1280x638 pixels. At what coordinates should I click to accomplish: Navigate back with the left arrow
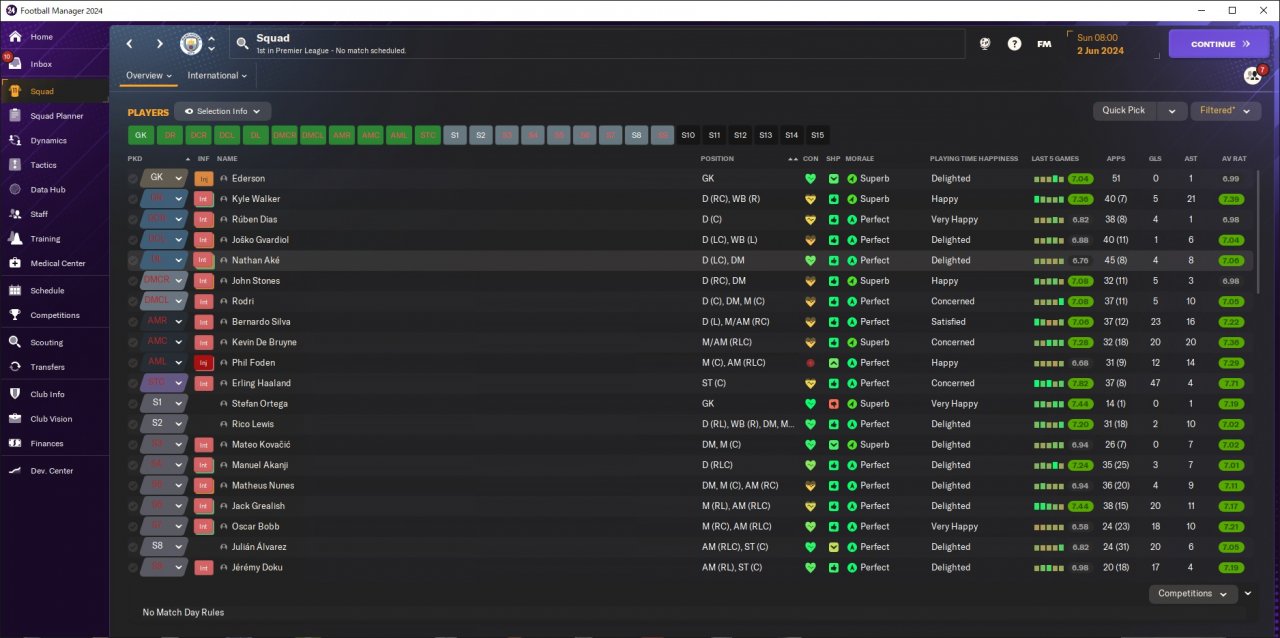click(130, 44)
